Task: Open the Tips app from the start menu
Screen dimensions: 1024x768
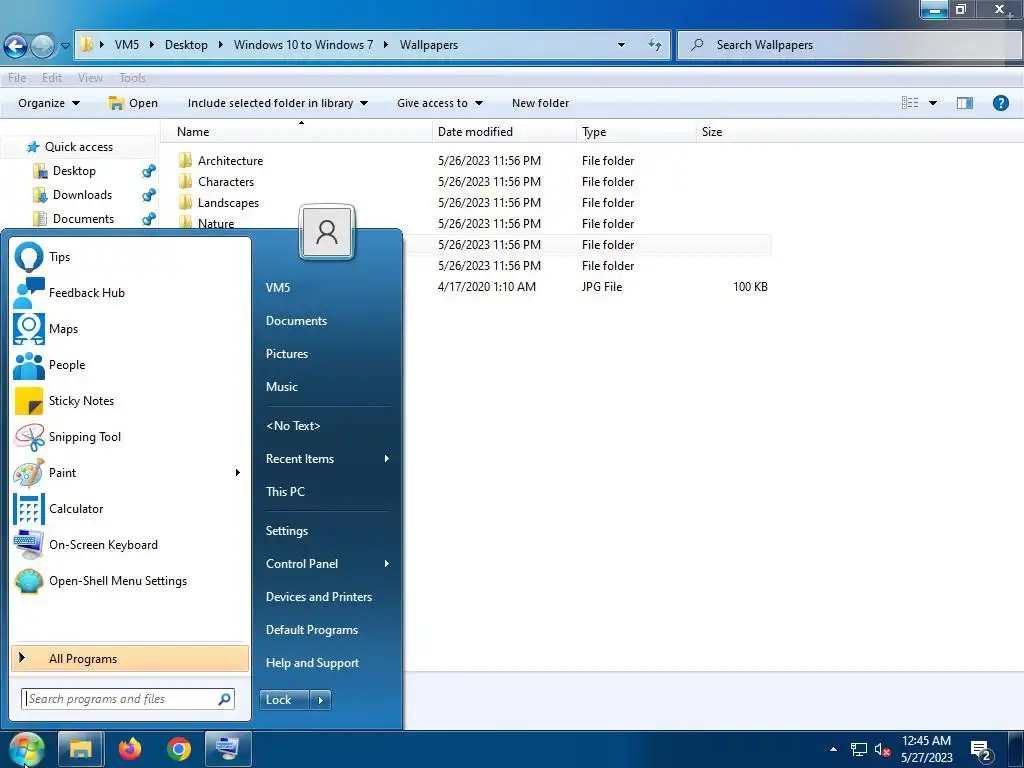Action: 130,257
